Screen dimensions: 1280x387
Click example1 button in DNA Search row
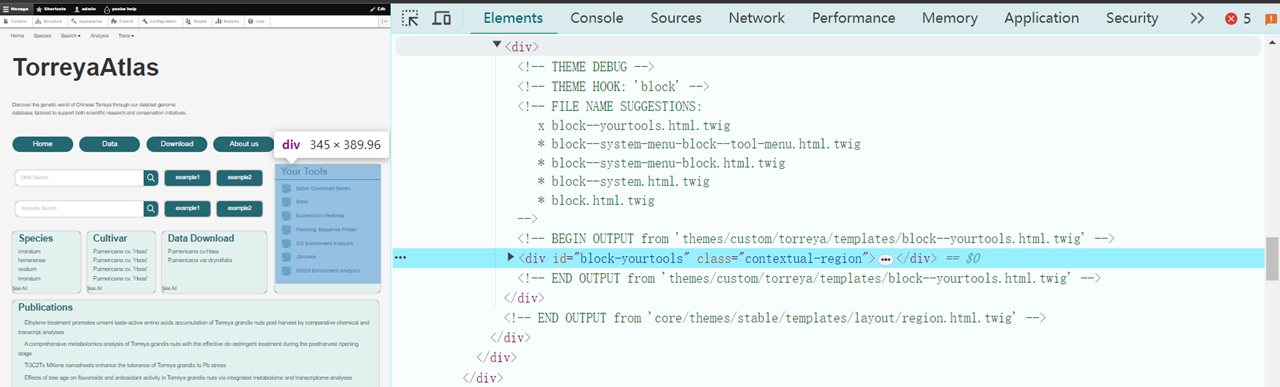point(187,178)
